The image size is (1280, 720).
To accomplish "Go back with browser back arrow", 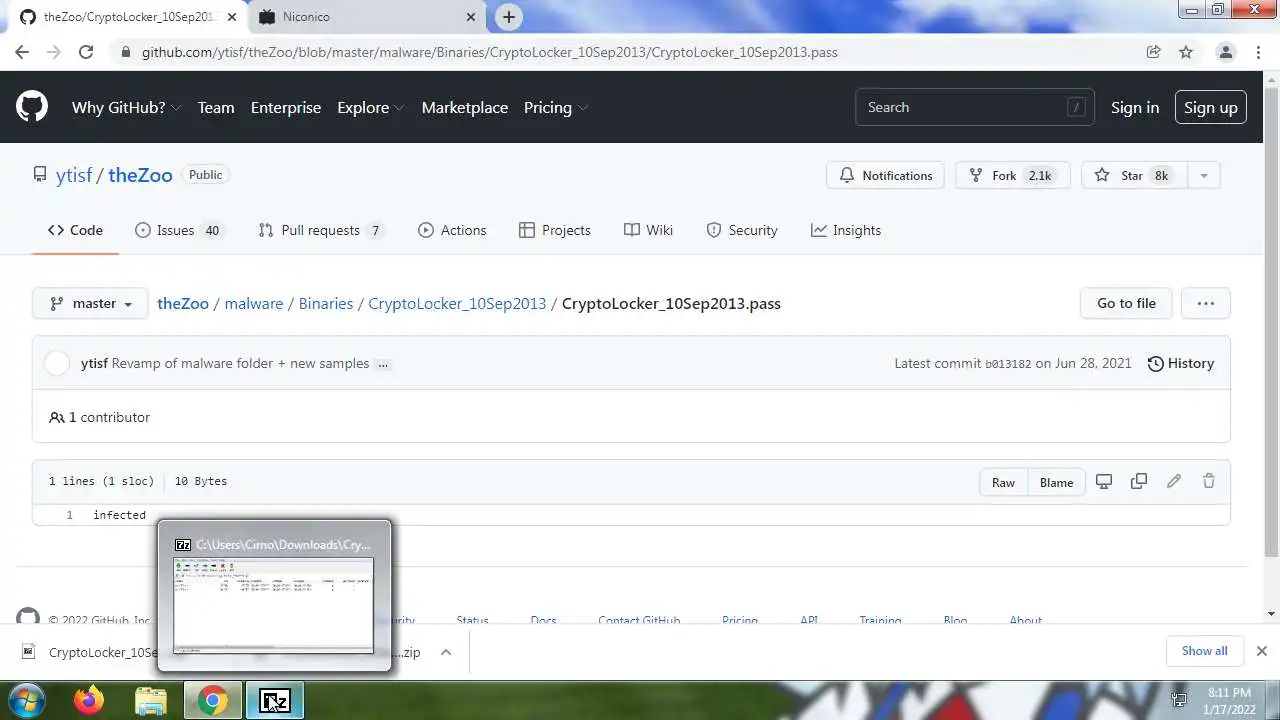I will click(22, 52).
